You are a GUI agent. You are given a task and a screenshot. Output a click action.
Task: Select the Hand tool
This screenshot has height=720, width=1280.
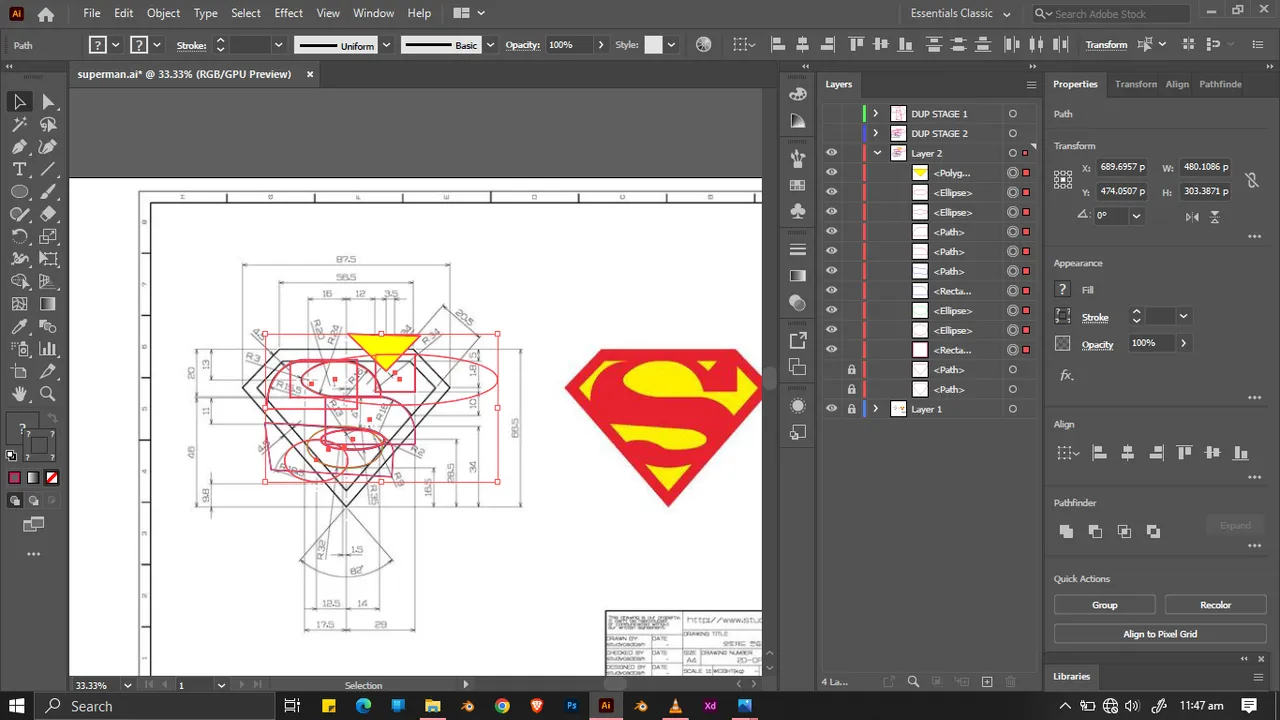tap(19, 394)
